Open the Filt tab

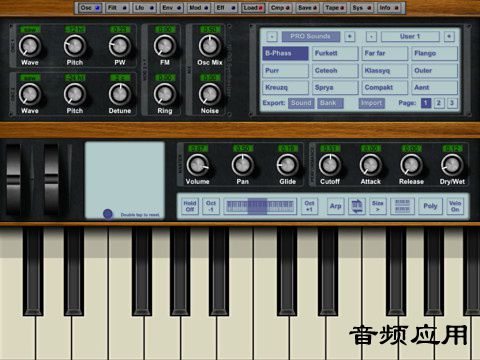pos(117,8)
